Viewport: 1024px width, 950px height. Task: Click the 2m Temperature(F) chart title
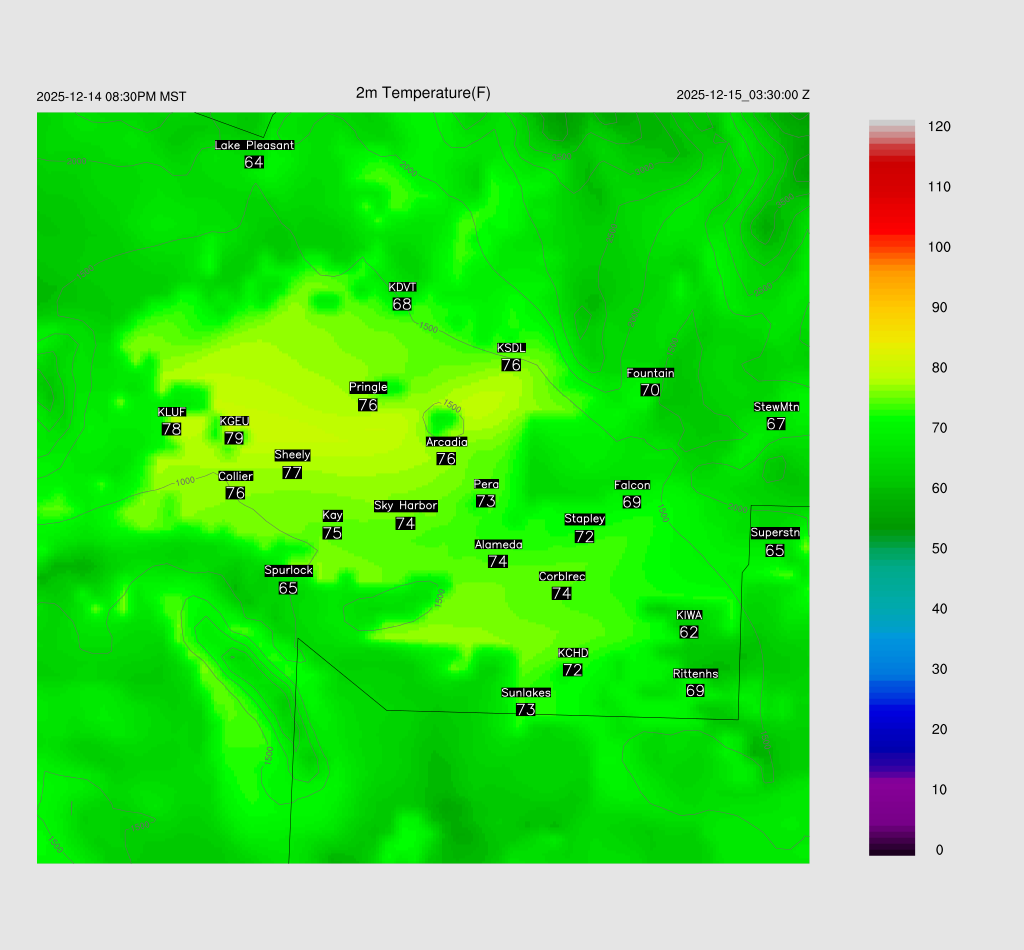[x=423, y=93]
